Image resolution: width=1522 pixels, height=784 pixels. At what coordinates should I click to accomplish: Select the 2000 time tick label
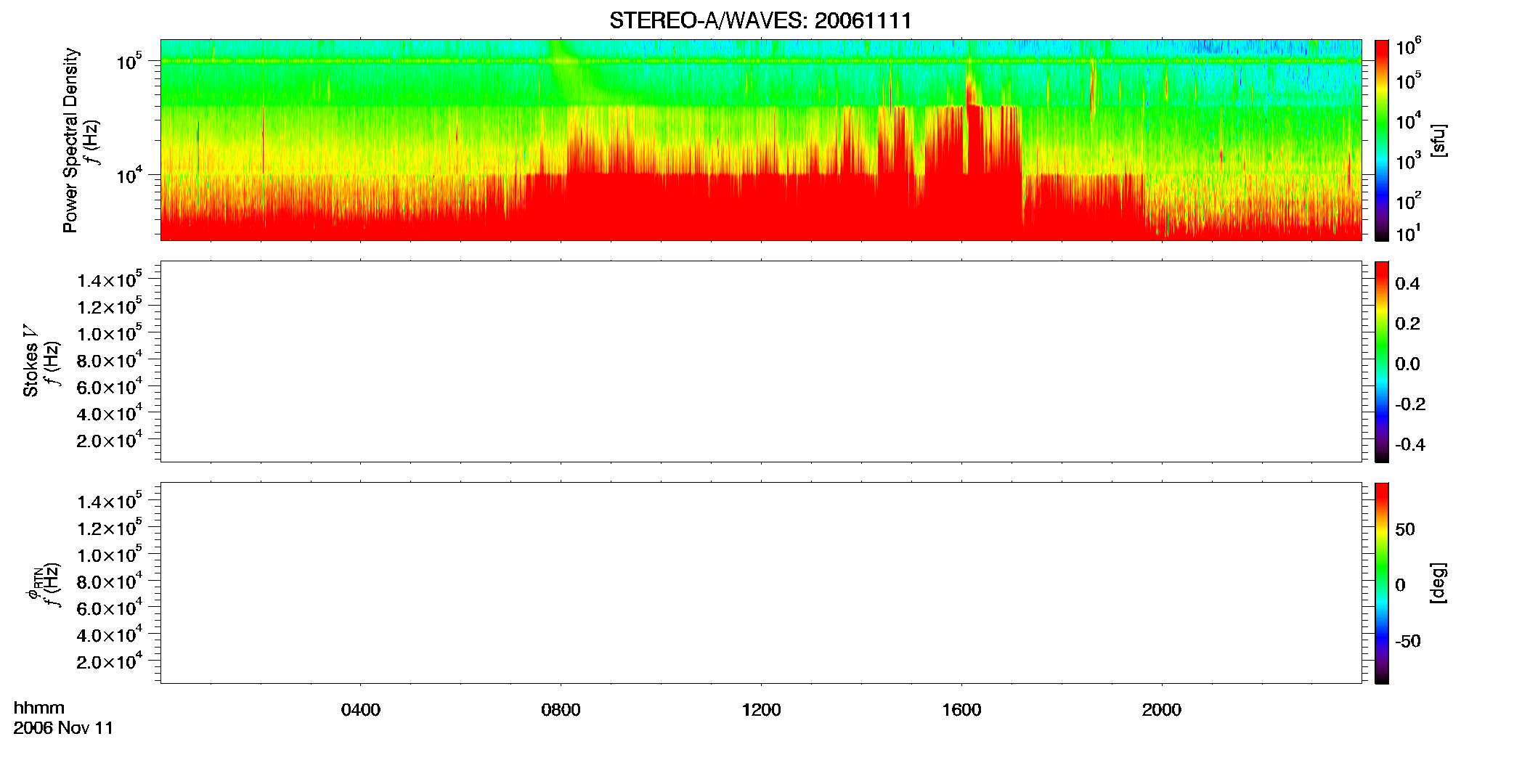(1162, 709)
